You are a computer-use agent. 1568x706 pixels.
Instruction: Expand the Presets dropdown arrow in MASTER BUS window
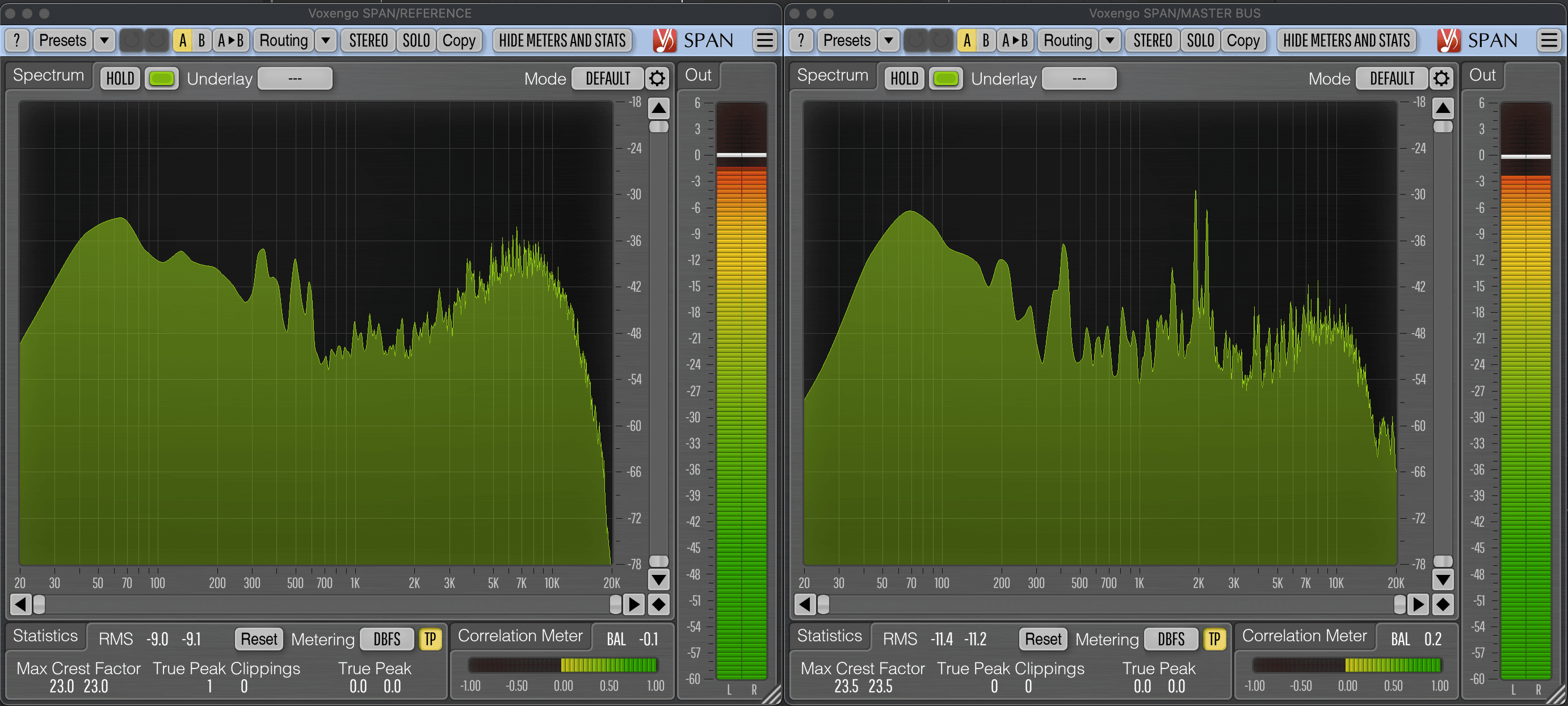(x=889, y=41)
